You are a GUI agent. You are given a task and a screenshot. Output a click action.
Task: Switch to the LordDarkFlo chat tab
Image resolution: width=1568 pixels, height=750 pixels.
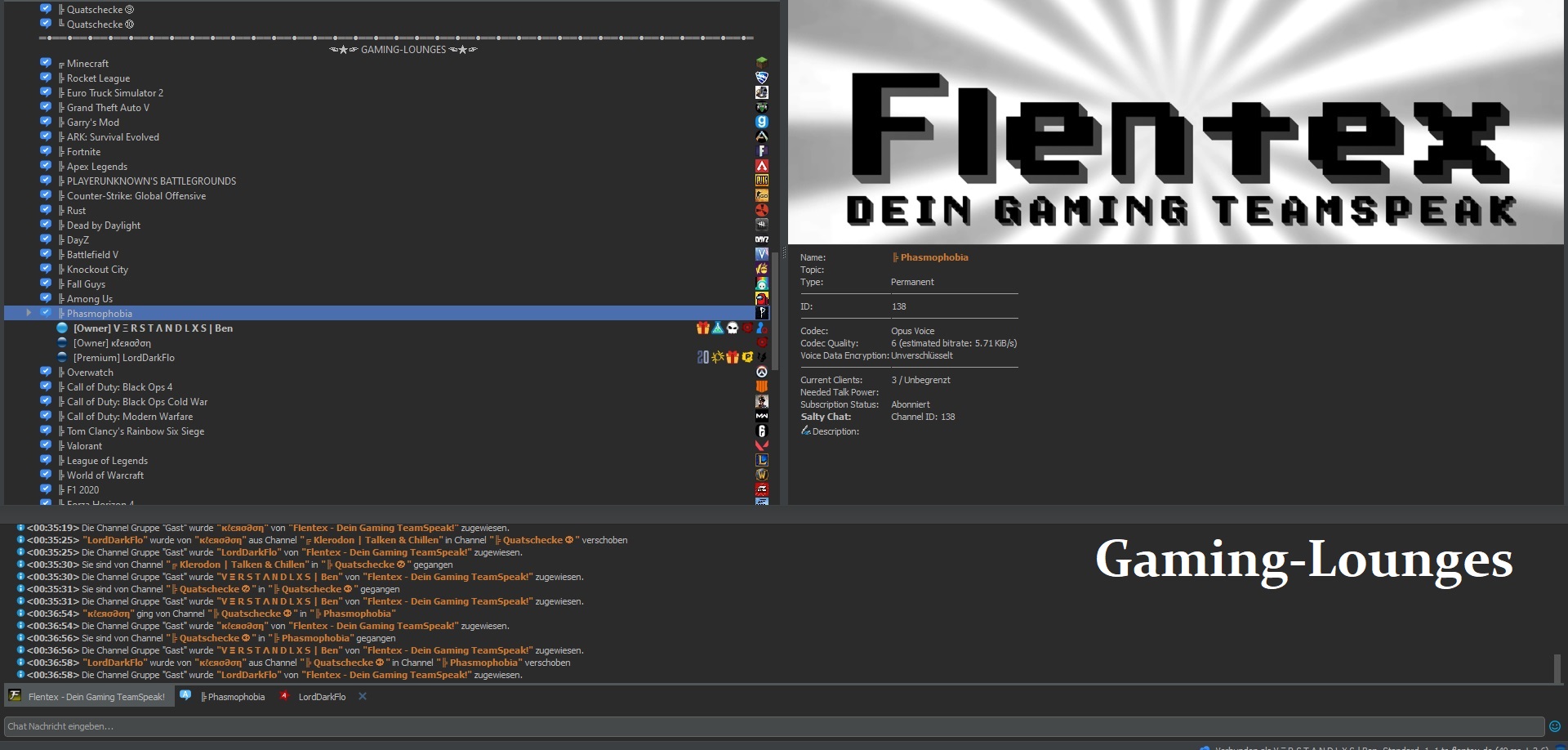[x=321, y=697]
